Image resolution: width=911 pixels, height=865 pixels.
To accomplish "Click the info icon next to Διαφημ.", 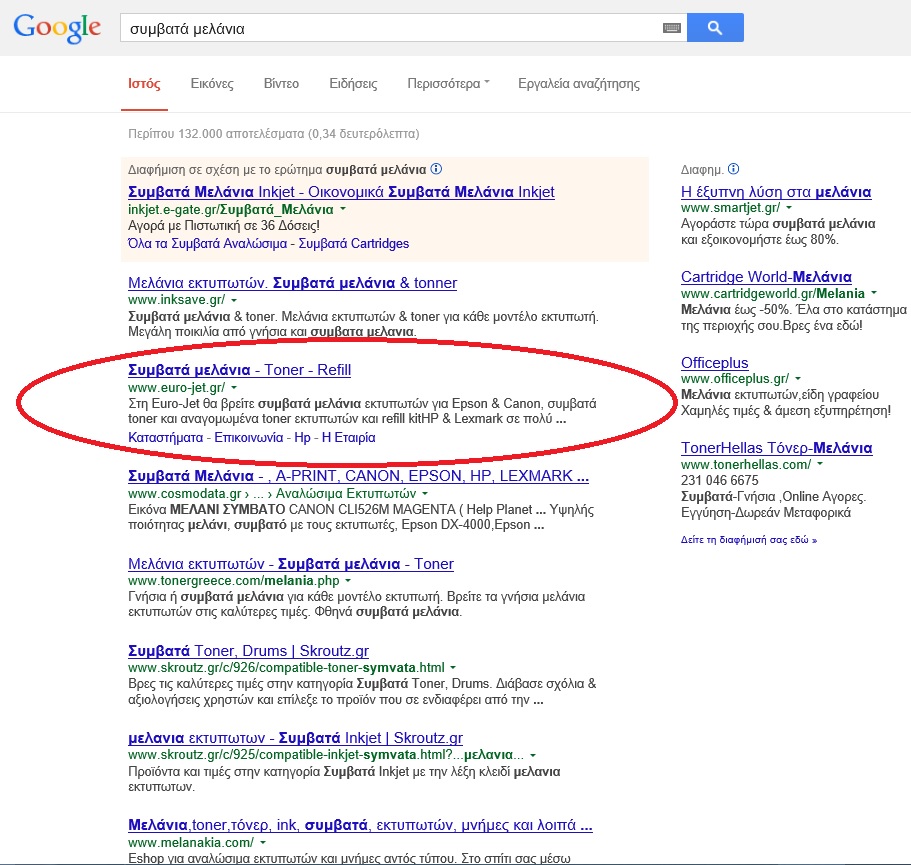I will coord(734,169).
